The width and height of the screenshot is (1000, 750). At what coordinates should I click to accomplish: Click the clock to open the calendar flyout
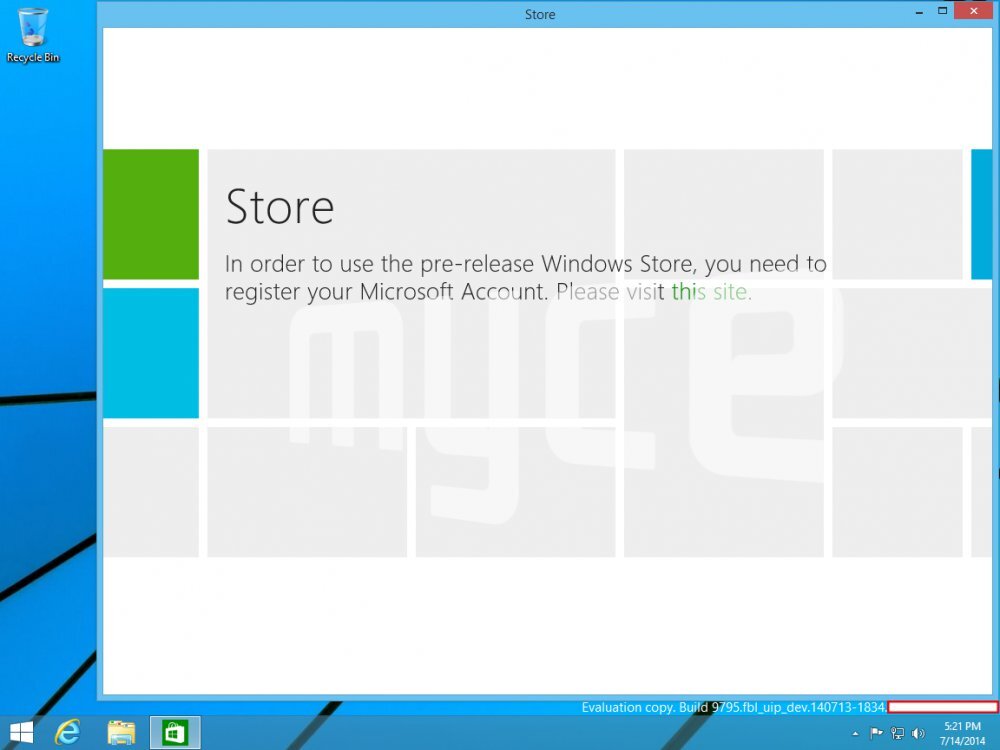click(x=962, y=728)
